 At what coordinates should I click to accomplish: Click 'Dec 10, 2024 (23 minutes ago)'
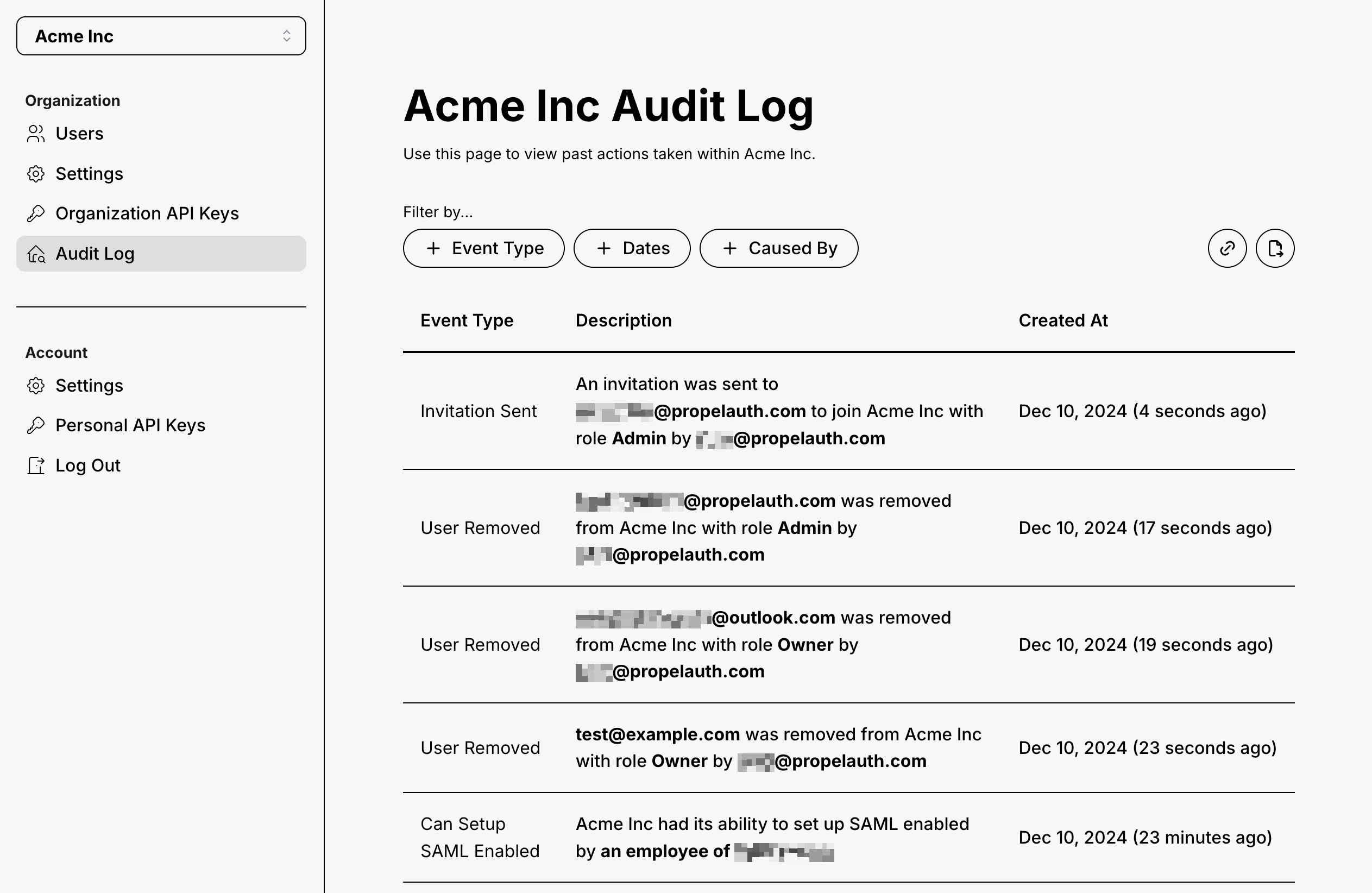coord(1146,838)
